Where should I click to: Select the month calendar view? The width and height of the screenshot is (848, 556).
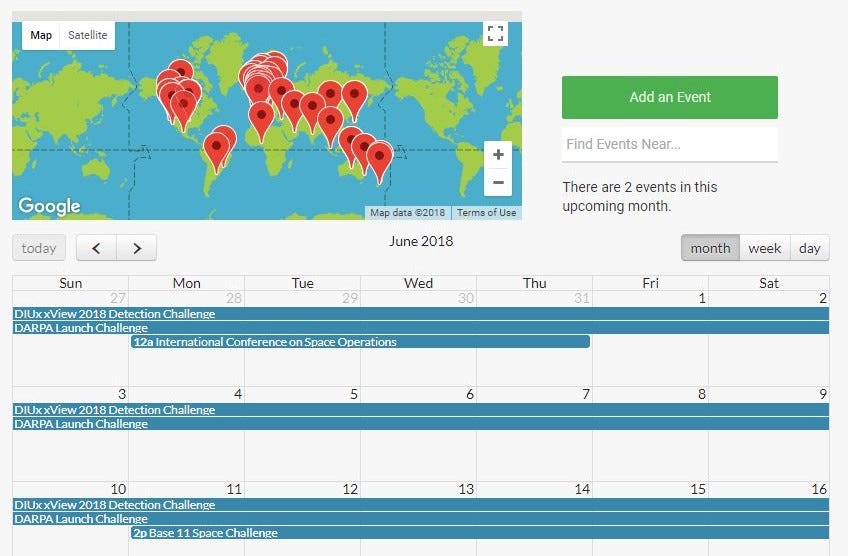710,248
